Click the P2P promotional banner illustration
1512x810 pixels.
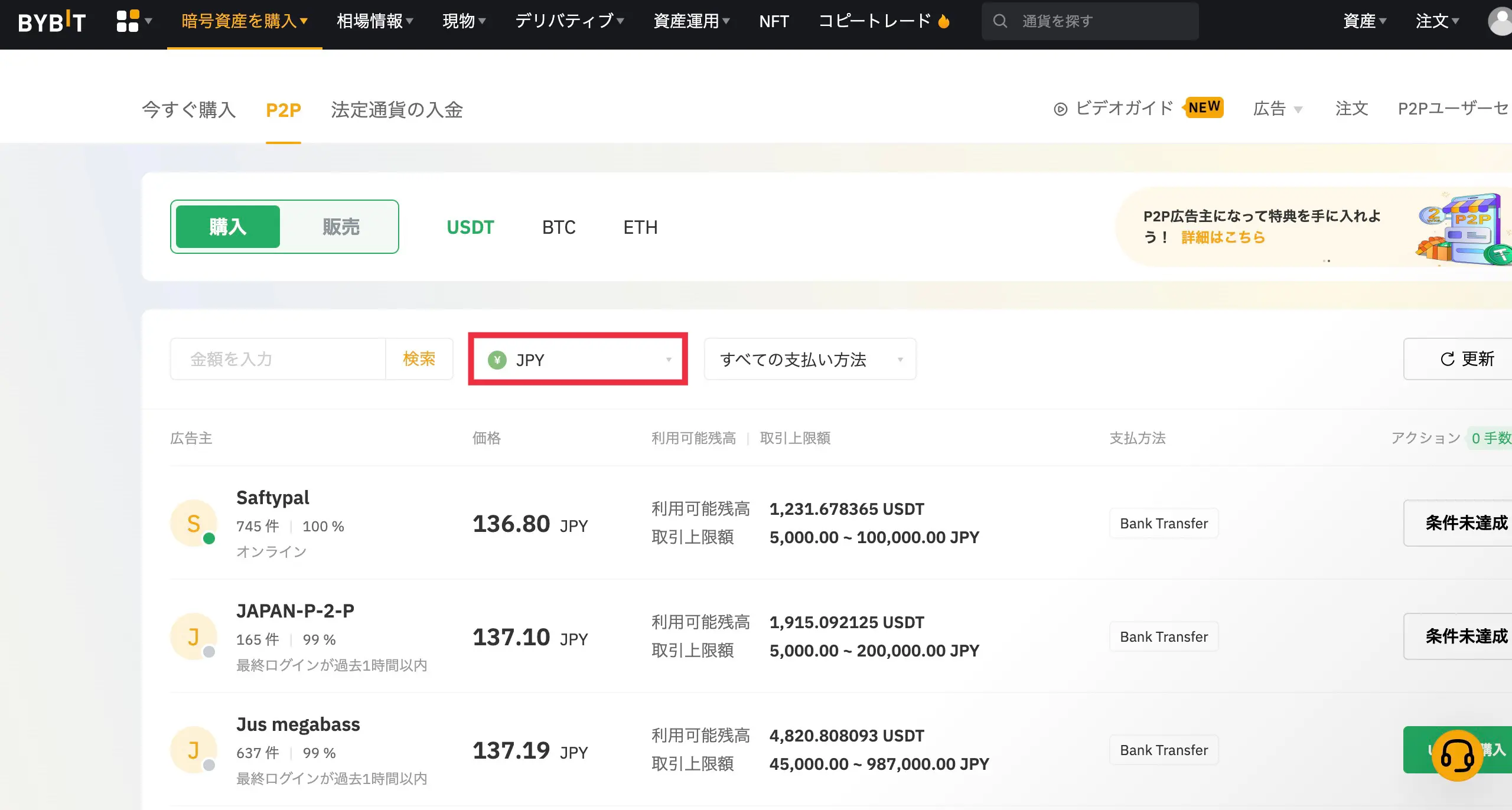pyautogui.click(x=1465, y=229)
